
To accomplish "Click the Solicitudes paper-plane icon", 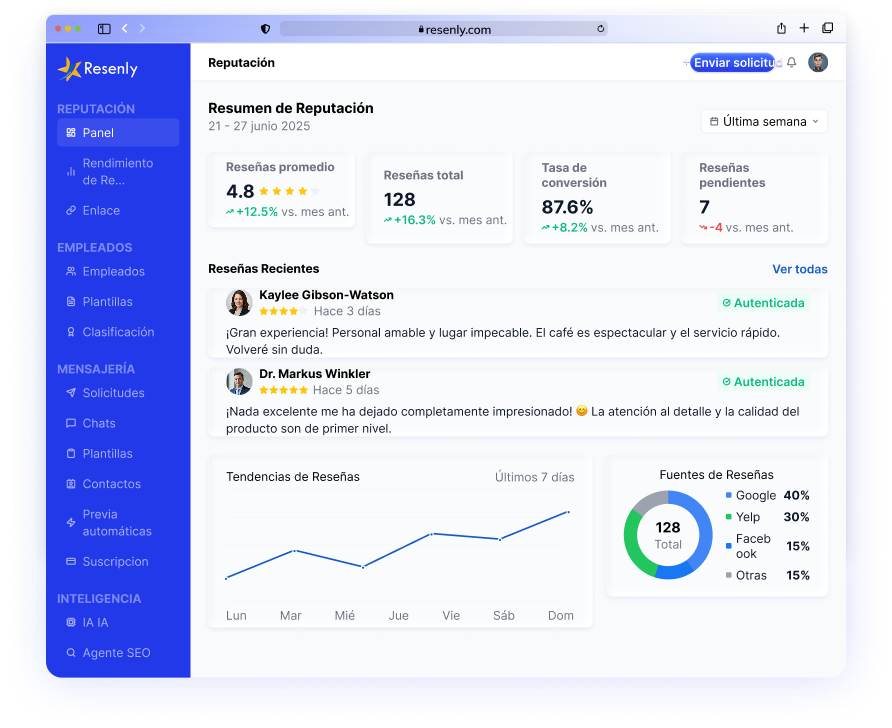I will click(71, 392).
